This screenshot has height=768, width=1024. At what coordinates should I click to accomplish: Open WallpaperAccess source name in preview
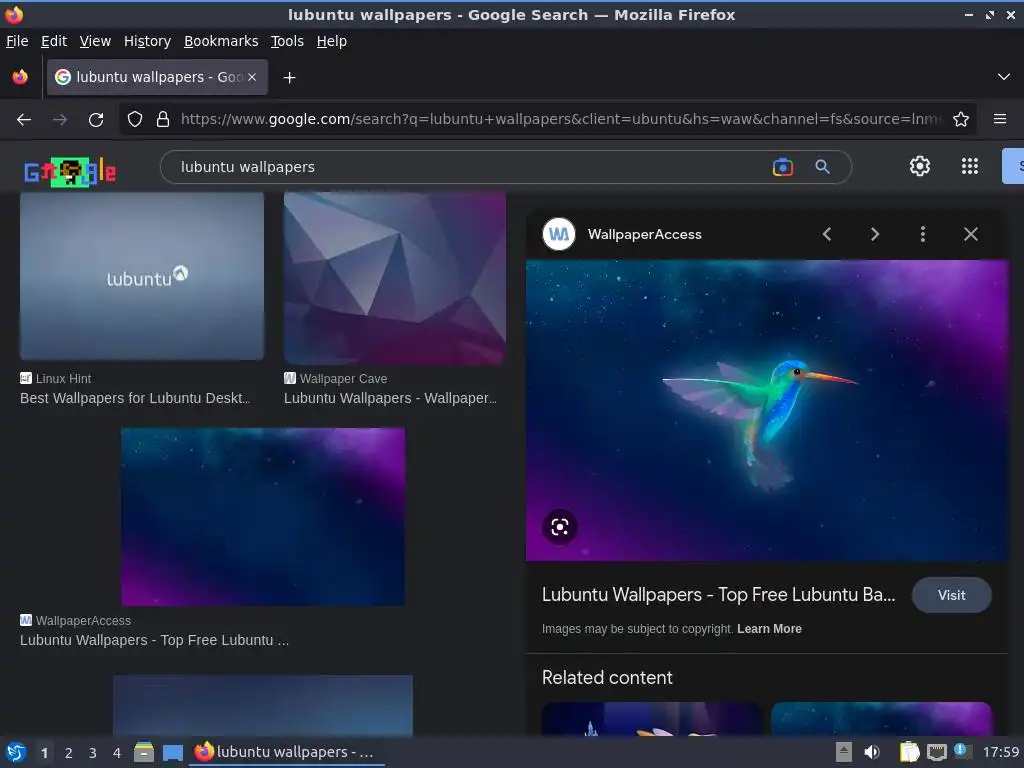tap(645, 234)
